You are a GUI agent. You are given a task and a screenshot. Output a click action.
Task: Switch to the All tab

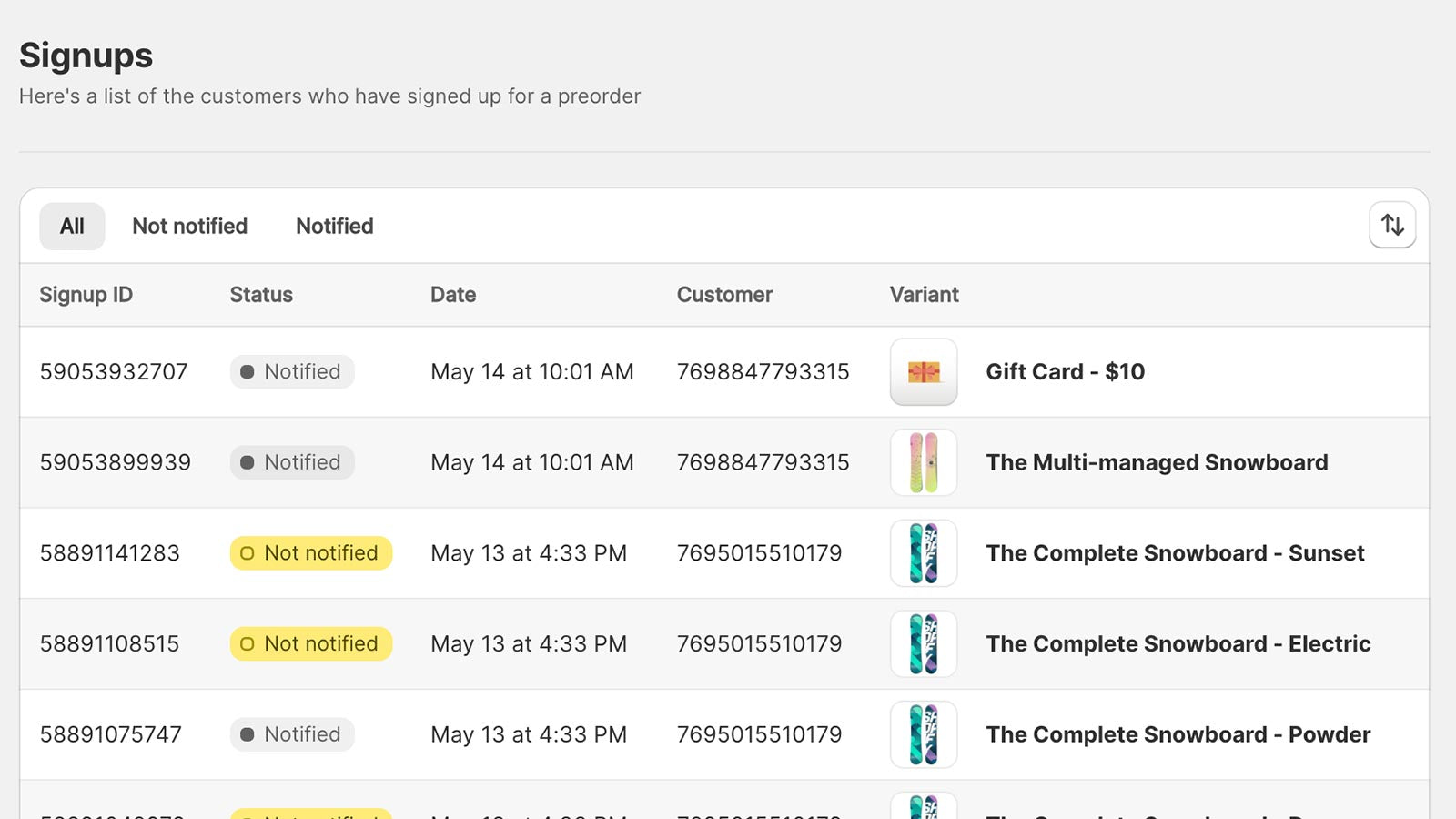(x=72, y=227)
